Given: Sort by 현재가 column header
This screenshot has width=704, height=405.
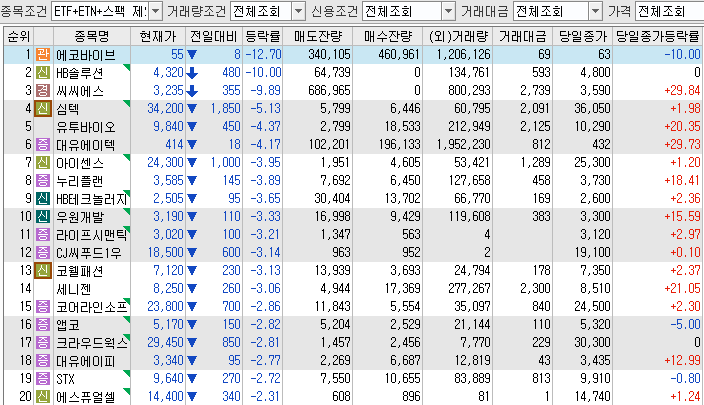Looking at the screenshot, I should 158,36.
